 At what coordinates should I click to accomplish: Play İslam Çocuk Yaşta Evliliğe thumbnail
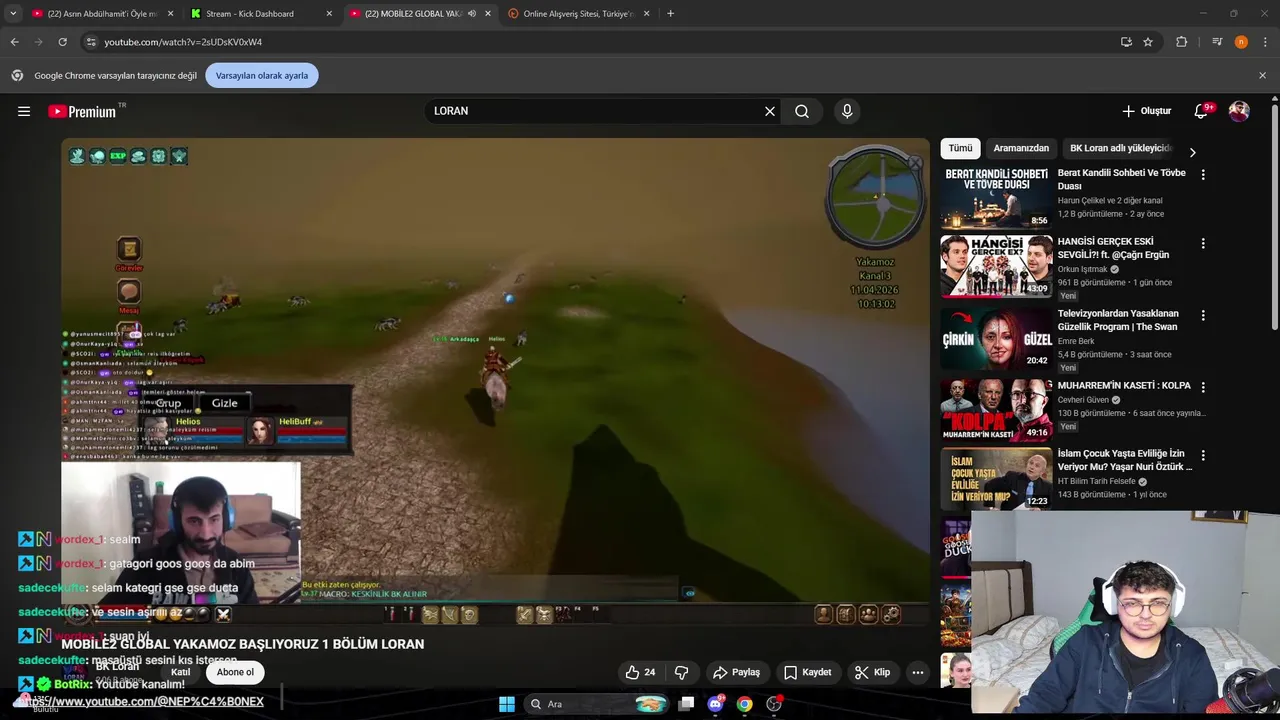(x=996, y=479)
